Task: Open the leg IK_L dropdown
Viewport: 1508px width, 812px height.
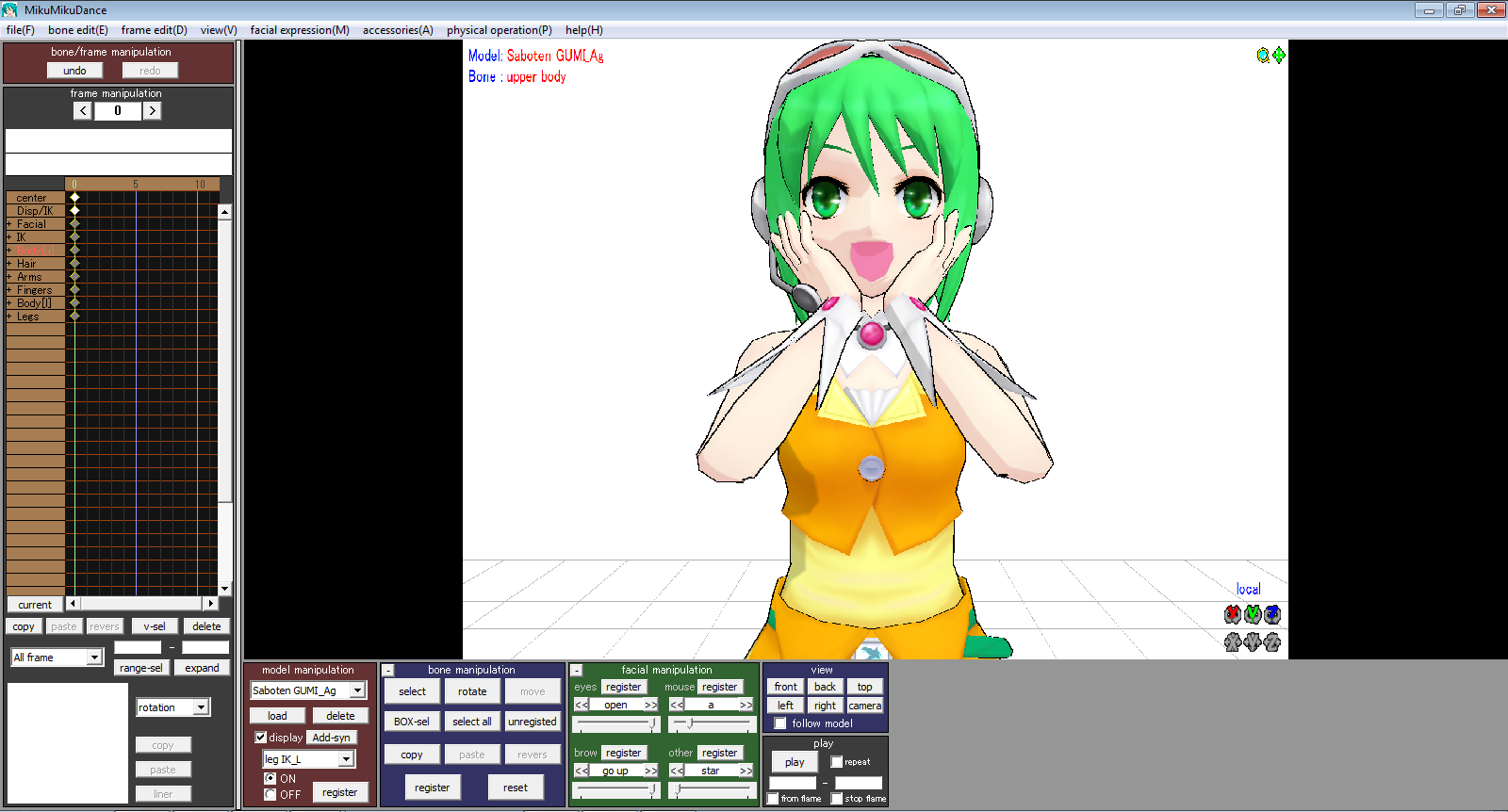Action: pyautogui.click(x=346, y=759)
